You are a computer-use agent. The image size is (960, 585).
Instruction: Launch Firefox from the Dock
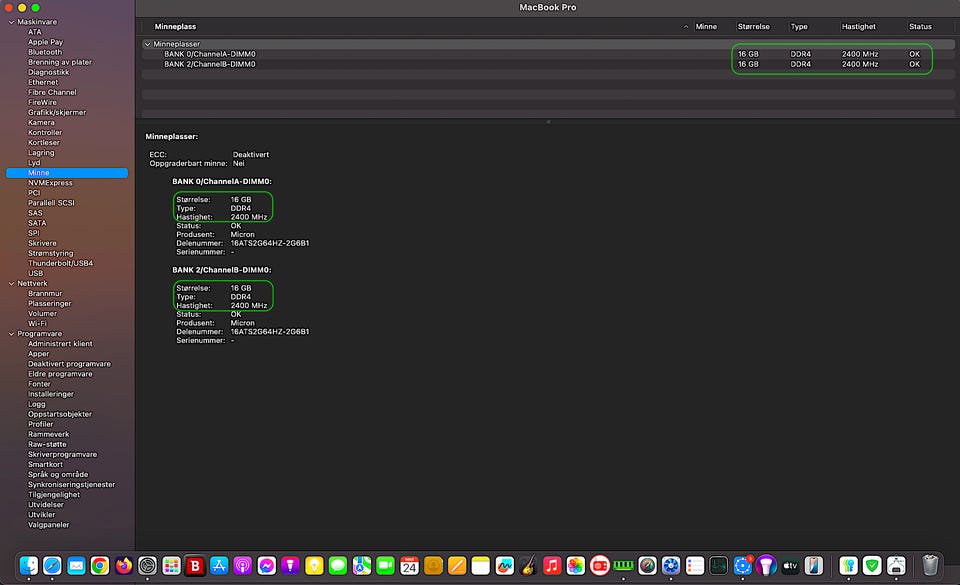pyautogui.click(x=124, y=566)
